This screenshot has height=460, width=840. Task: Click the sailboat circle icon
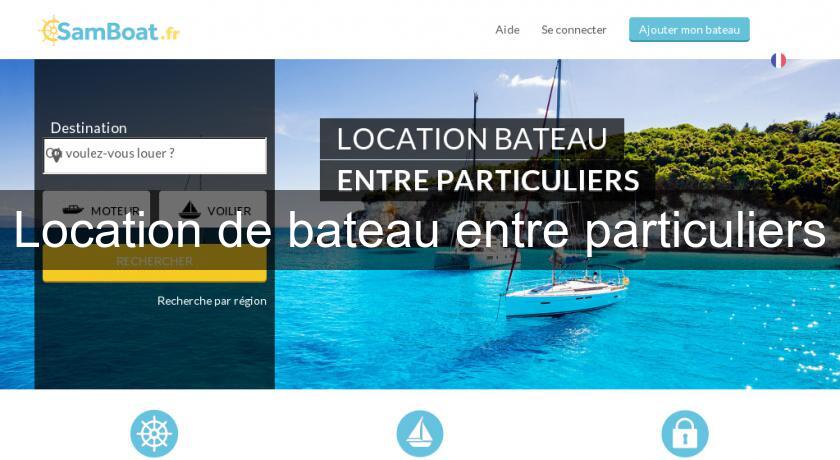click(420, 433)
